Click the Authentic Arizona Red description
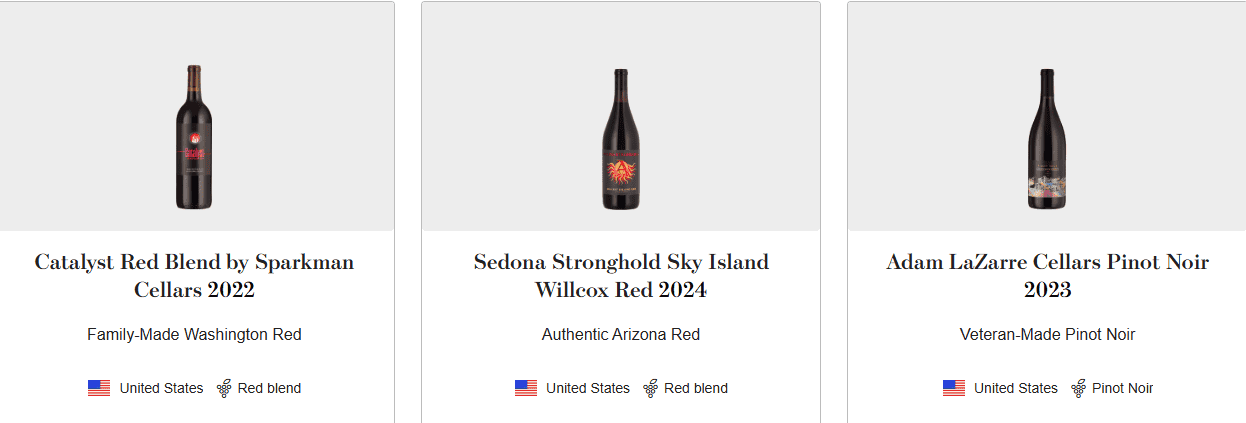The height and width of the screenshot is (423, 1246). (621, 335)
